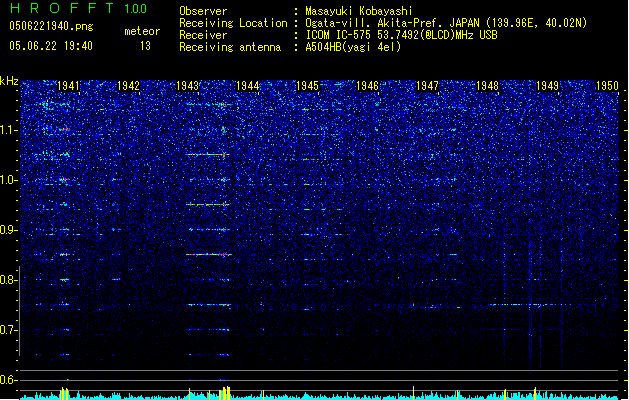This screenshot has width=629, height=400.
Task: Click the 1.0 kHz frequency label
Action: 8,180
